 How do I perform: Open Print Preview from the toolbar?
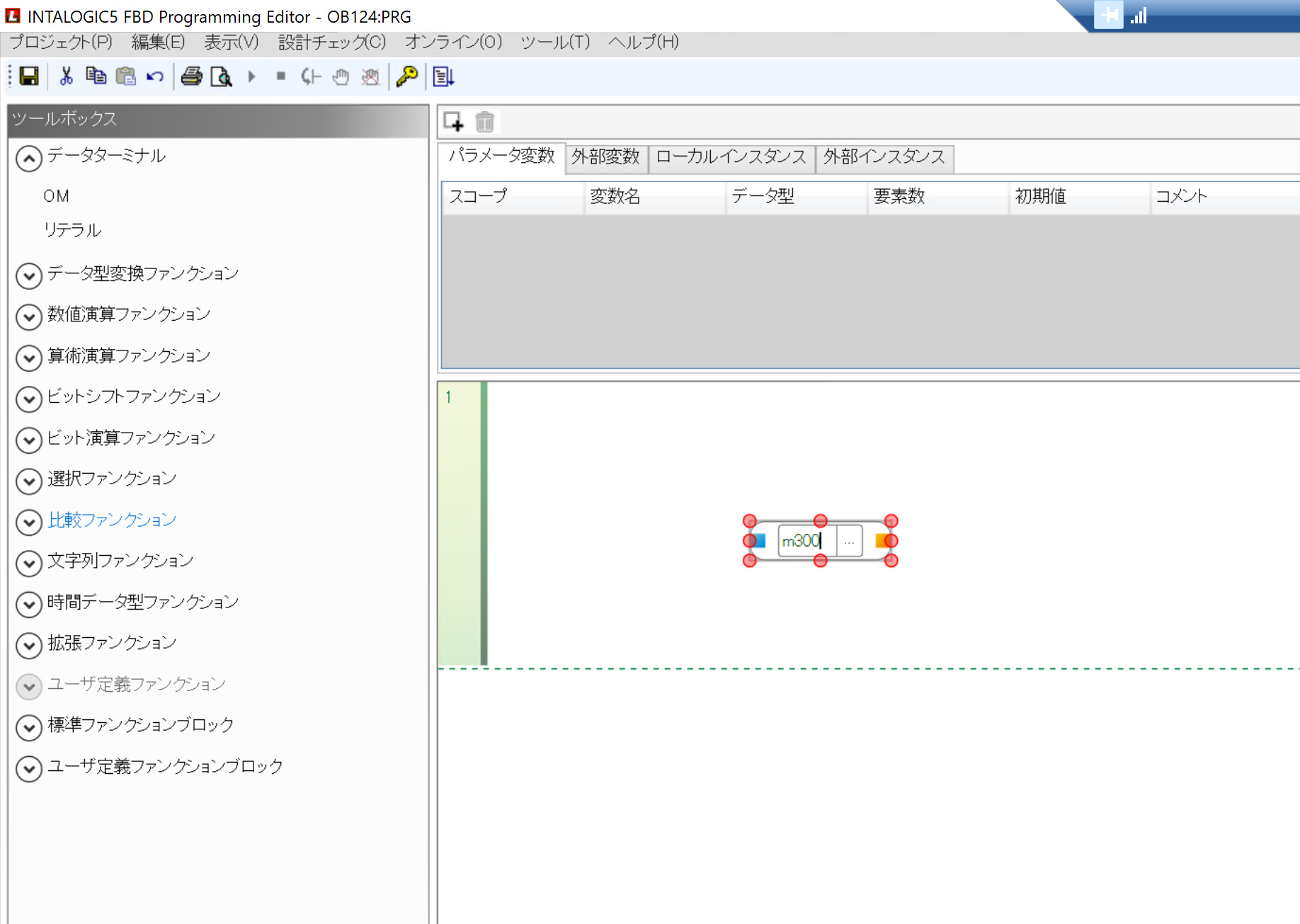click(221, 76)
